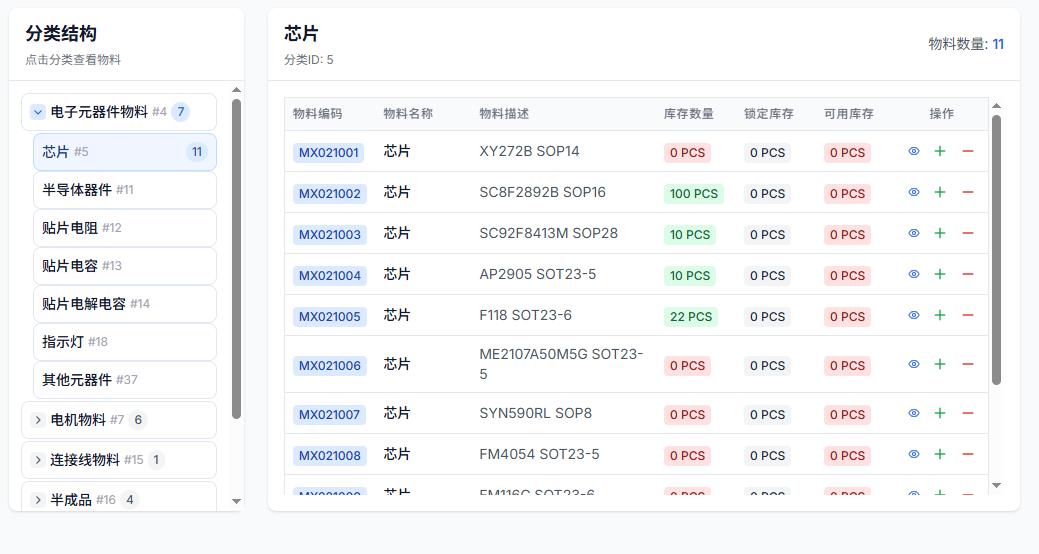This screenshot has height=554, width=1039.
Task: Click the minus icon for MX021006
Action: tap(967, 364)
